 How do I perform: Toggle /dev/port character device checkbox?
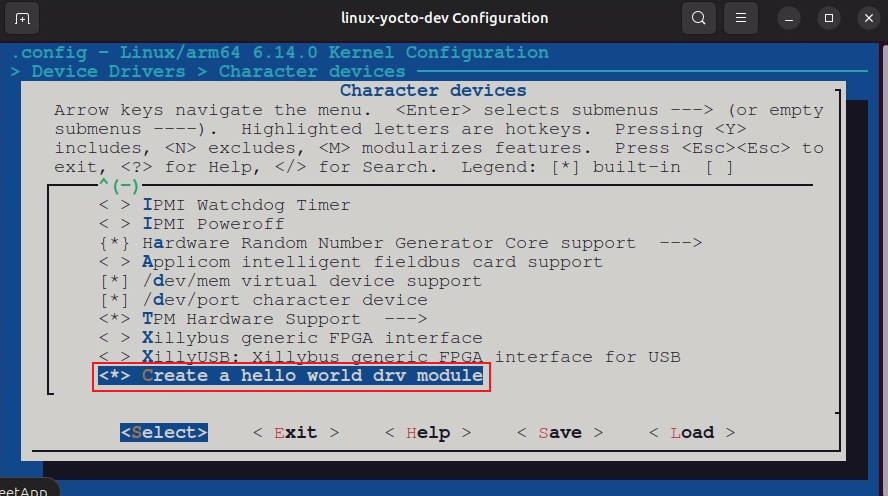pos(114,300)
